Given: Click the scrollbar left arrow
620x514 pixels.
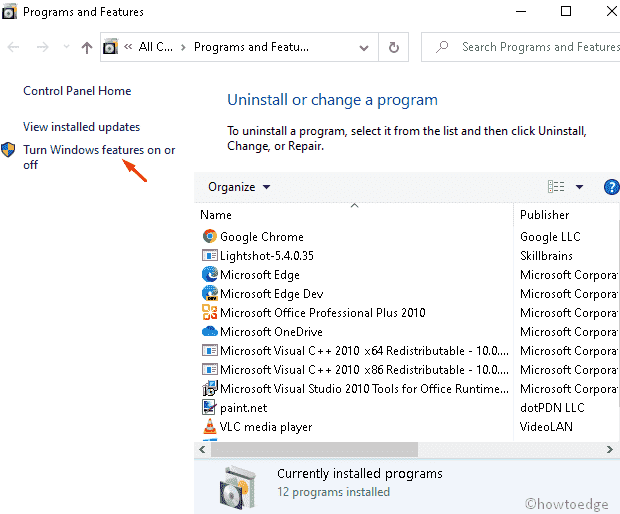Looking at the screenshot, I should pyautogui.click(x=202, y=450).
